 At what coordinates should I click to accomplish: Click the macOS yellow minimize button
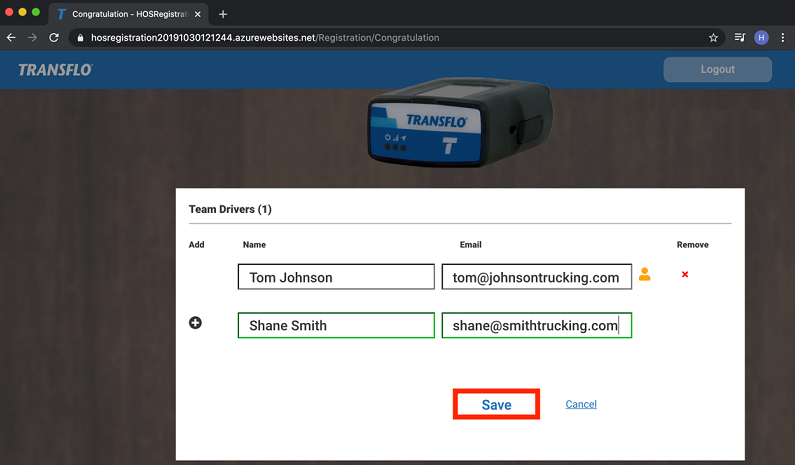[22, 12]
